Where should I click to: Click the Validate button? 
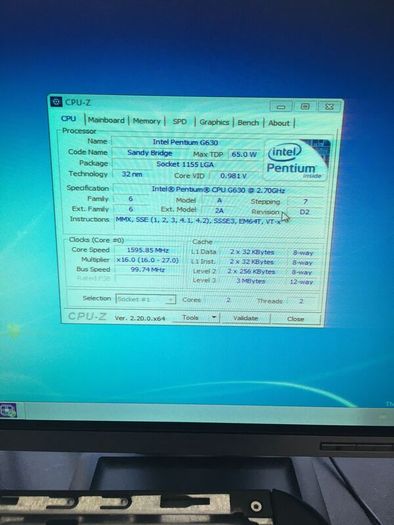pyautogui.click(x=246, y=318)
